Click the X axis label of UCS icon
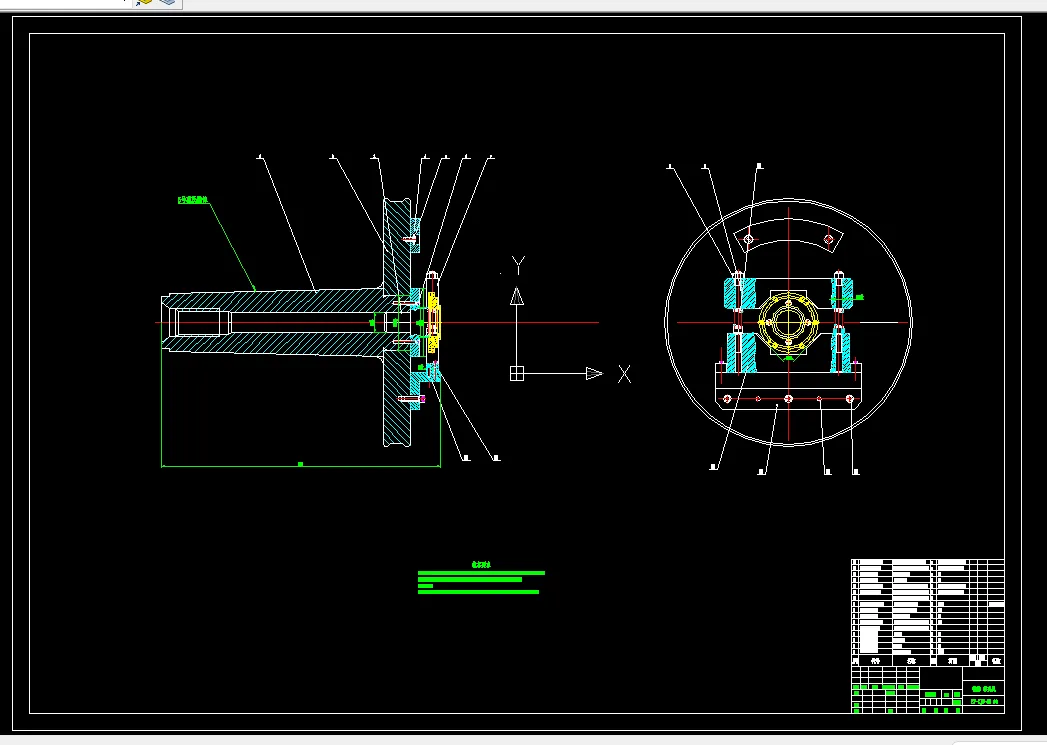The image size is (1047, 745). [624, 374]
